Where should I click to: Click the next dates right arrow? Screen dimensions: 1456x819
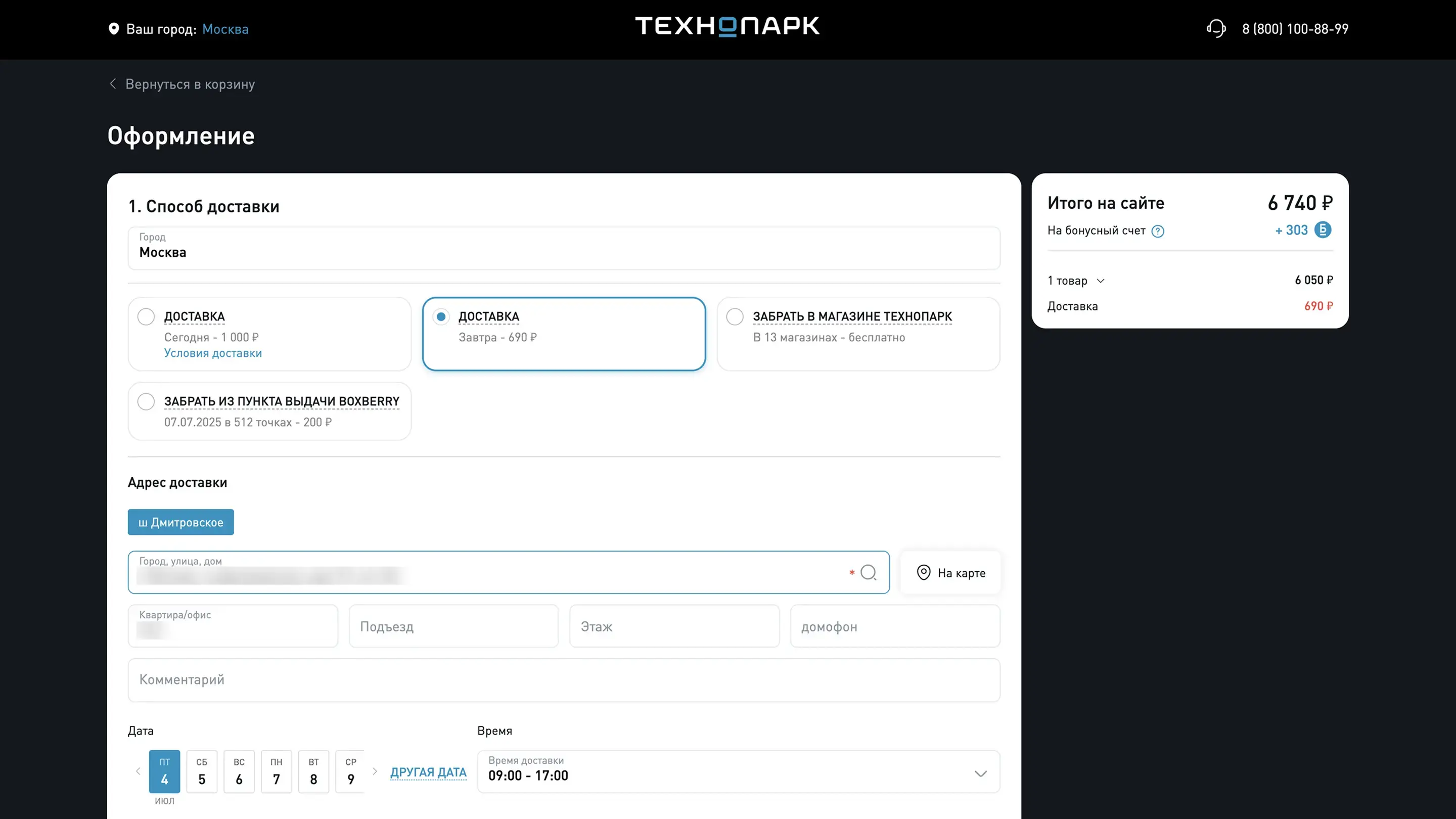coord(375,771)
